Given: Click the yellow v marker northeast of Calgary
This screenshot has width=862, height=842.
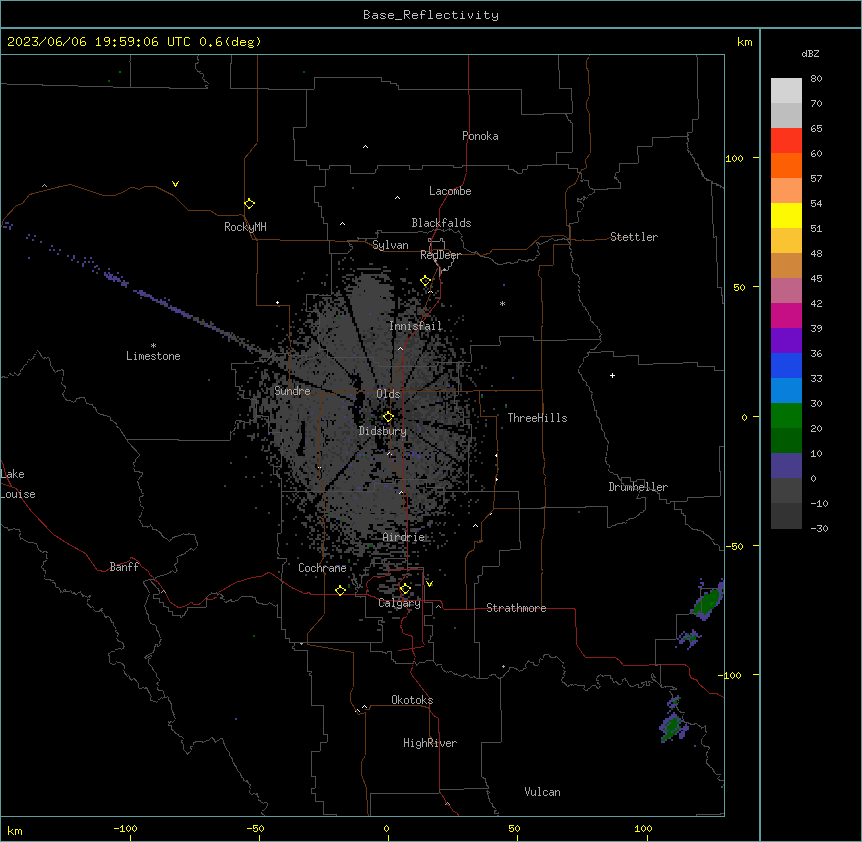Looking at the screenshot, I should point(429,584).
